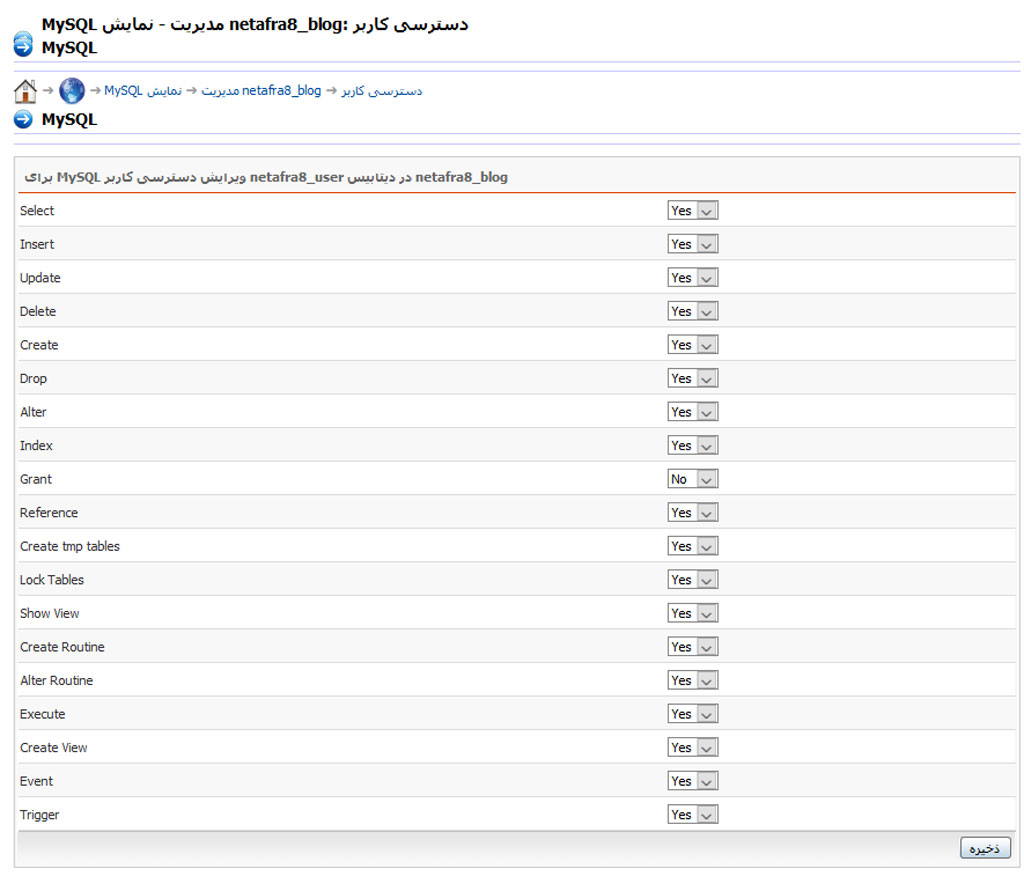This screenshot has width=1024, height=891.
Task: Click the Drop privilege label
Action: (33, 379)
